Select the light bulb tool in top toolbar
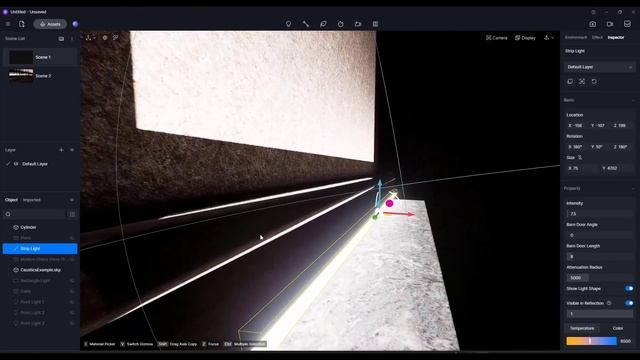Image resolution: width=640 pixels, height=360 pixels. pos(289,24)
